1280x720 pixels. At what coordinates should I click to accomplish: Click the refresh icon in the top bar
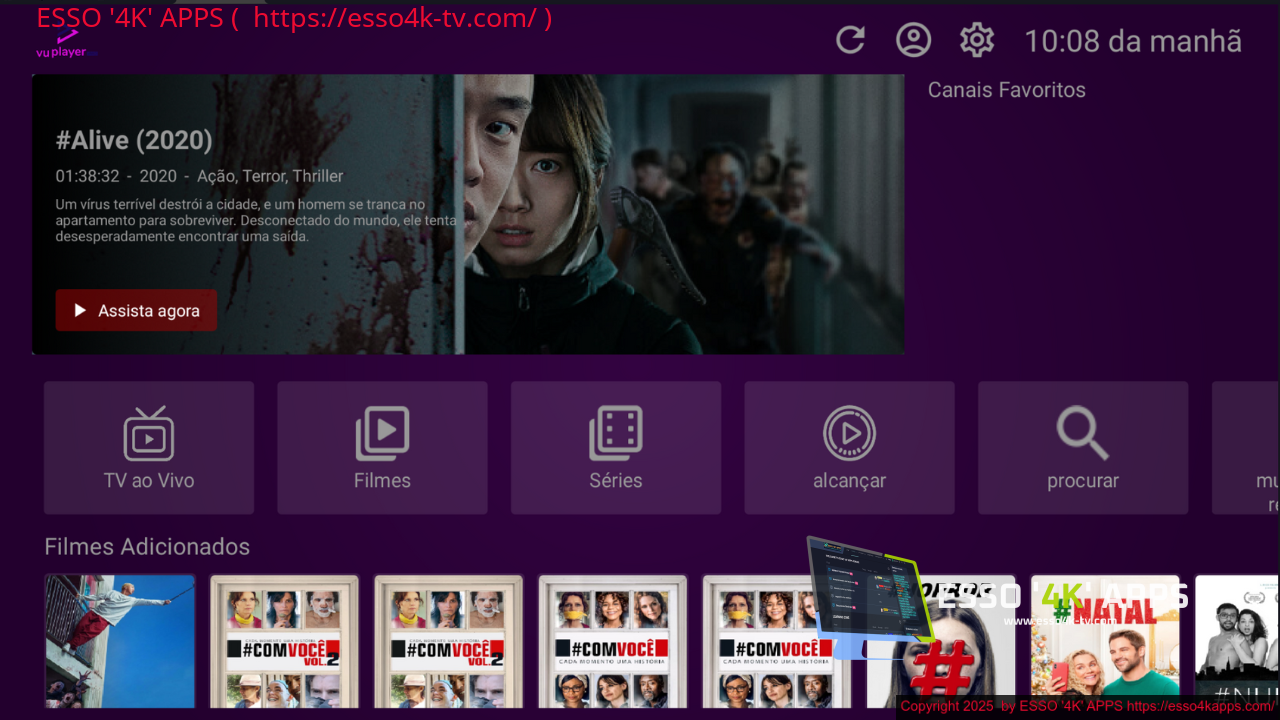(850, 40)
